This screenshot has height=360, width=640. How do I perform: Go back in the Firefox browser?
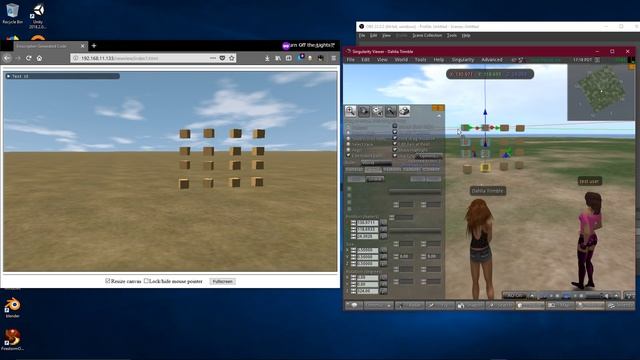[x=7, y=58]
